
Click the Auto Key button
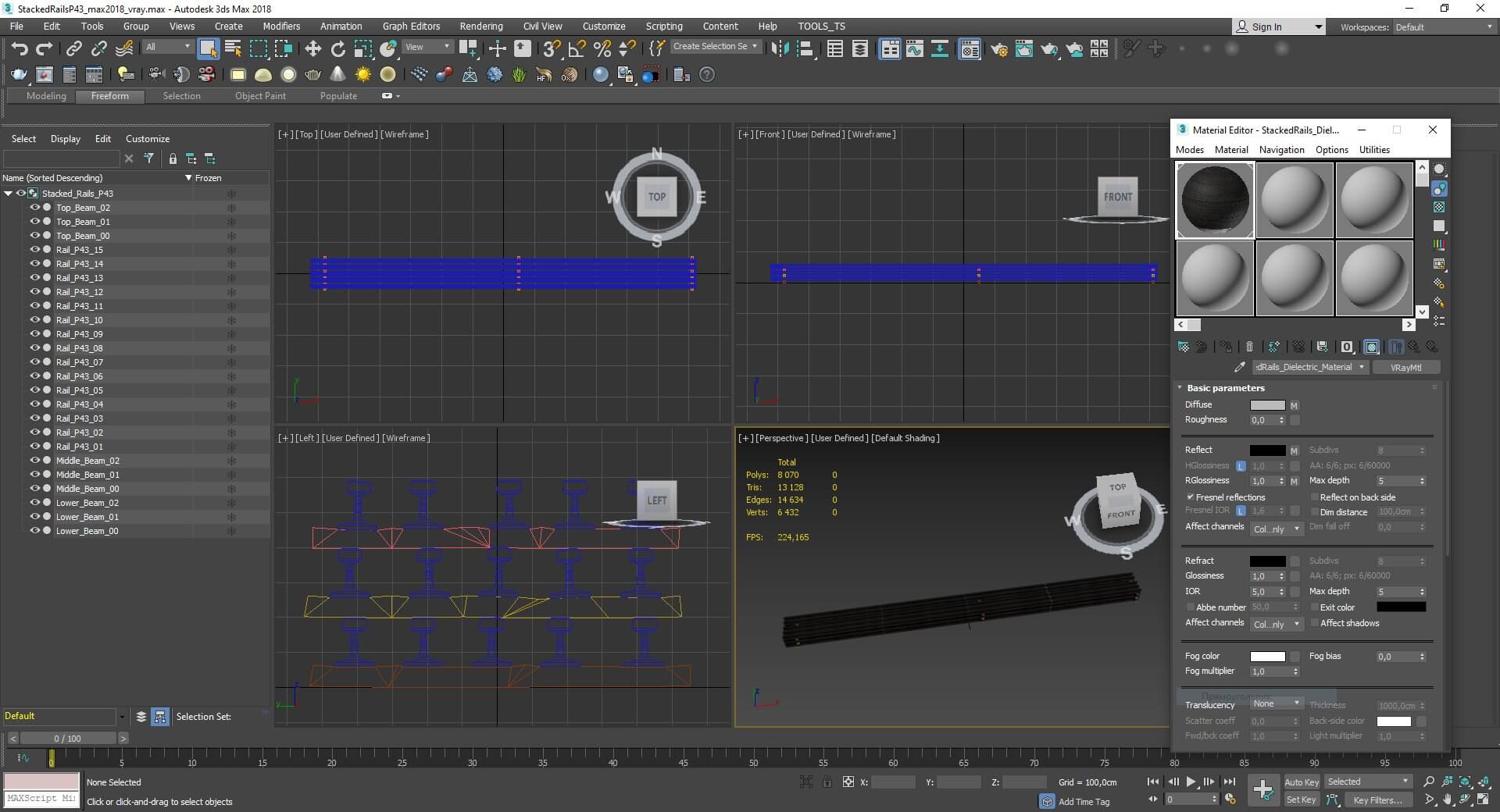[x=1301, y=782]
